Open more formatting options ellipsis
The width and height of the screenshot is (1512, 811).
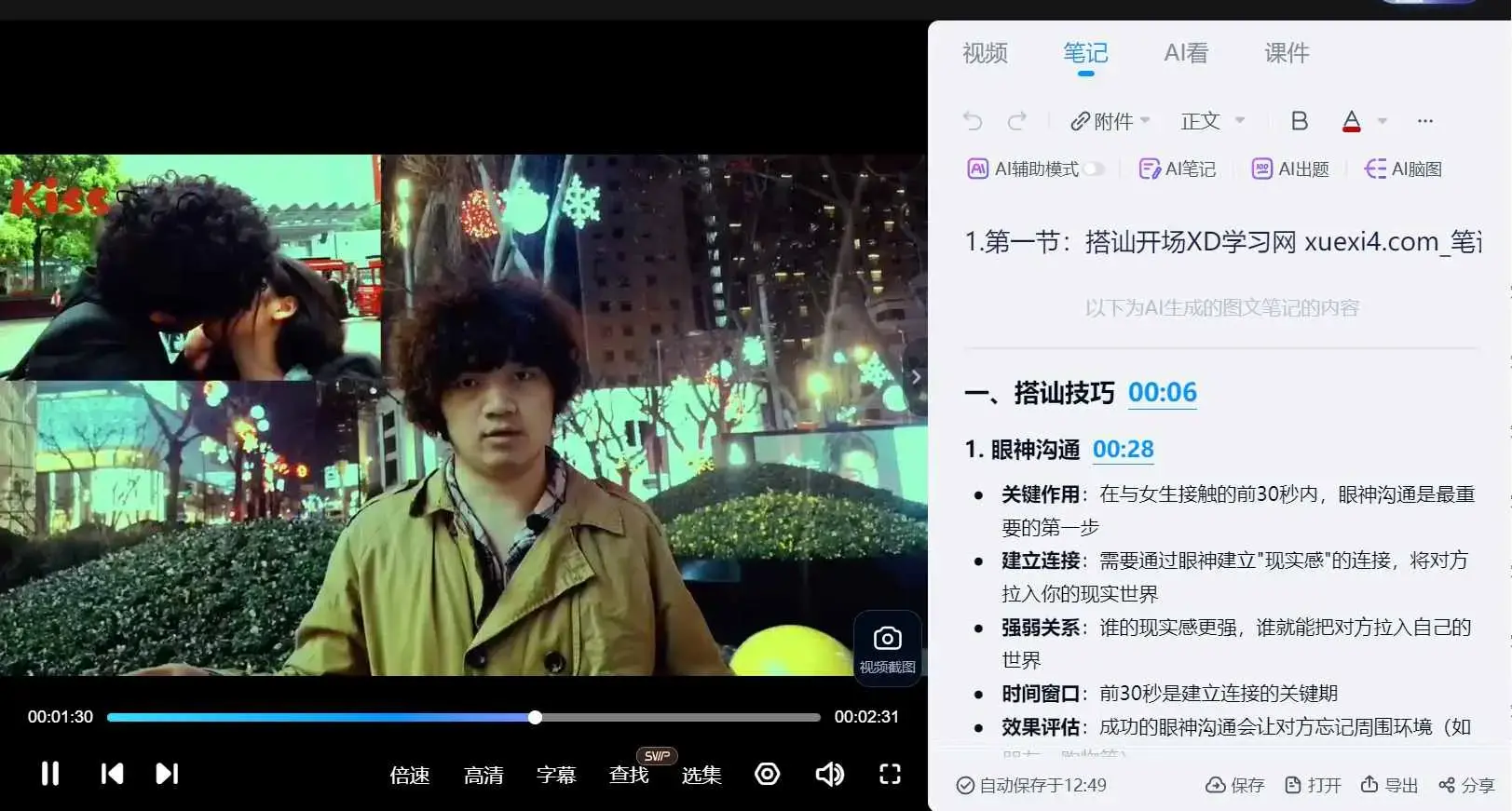[x=1425, y=121]
